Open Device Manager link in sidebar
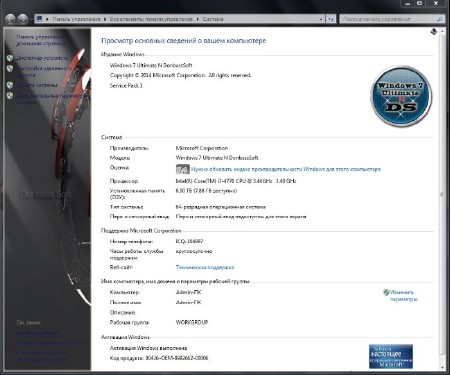This screenshot has height=375, width=450. [x=42, y=58]
